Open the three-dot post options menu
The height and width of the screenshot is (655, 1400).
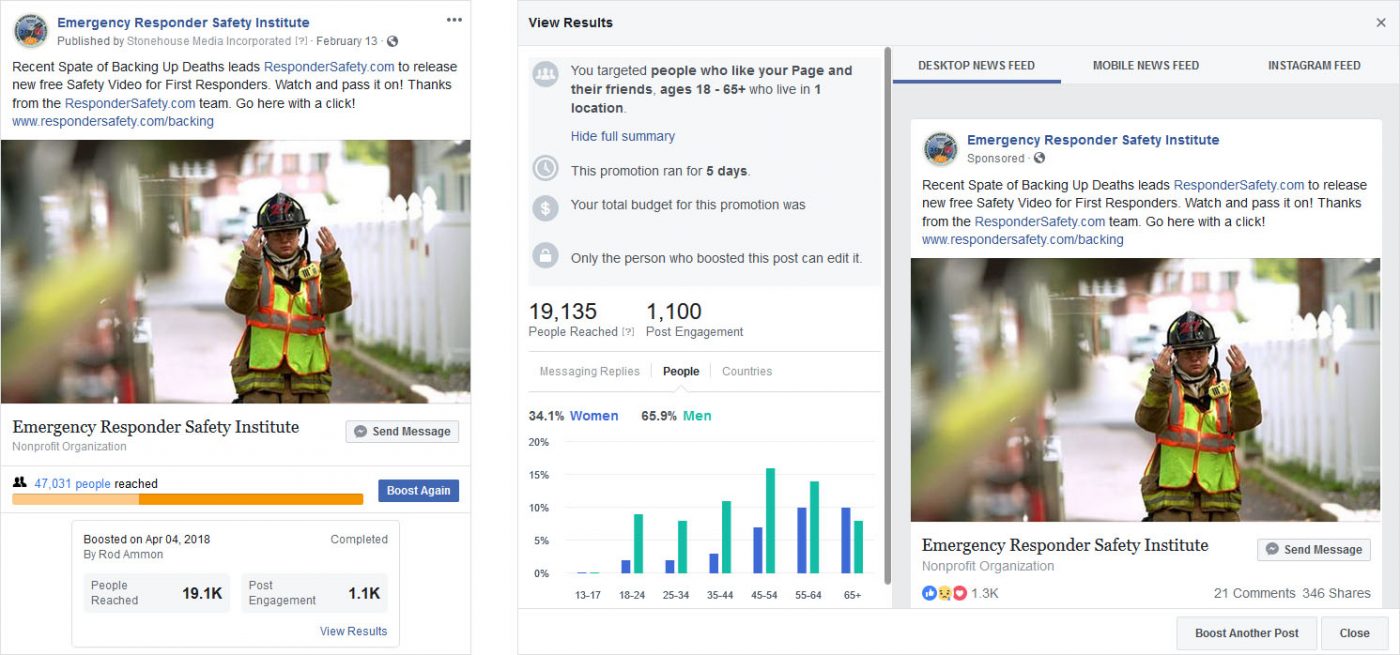coord(454,20)
